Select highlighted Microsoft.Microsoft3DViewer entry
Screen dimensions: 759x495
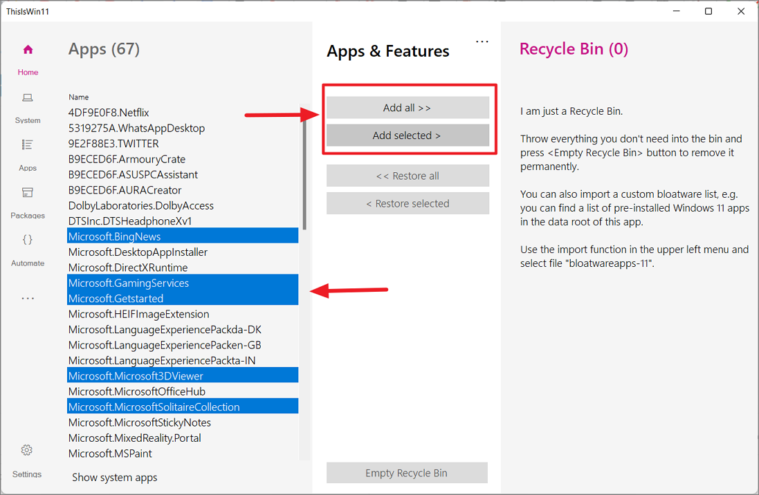pyautogui.click(x=182, y=375)
